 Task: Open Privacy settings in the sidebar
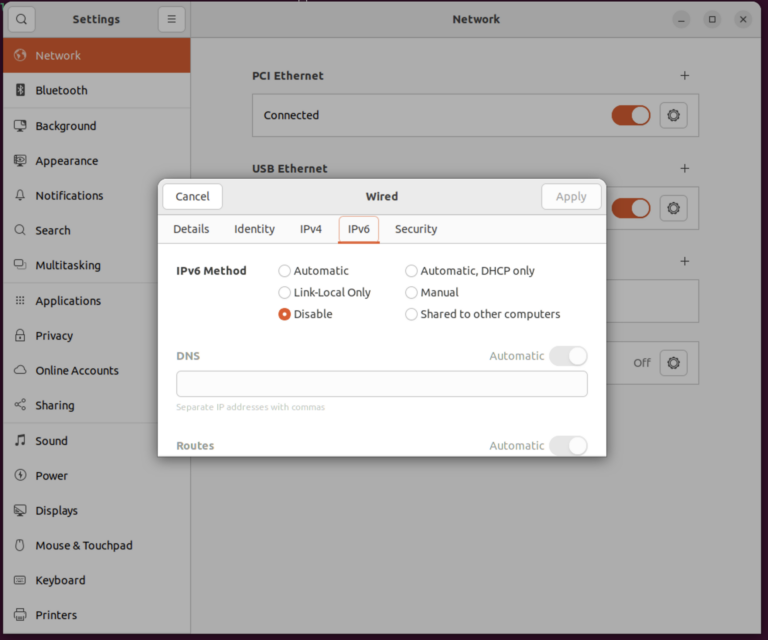54,335
